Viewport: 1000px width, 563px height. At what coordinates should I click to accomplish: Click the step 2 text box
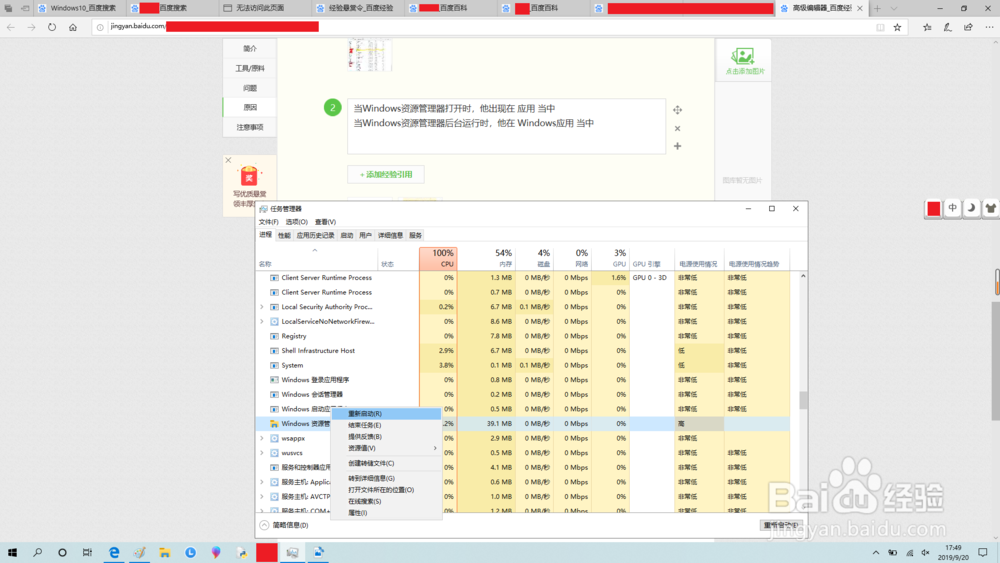click(506, 126)
